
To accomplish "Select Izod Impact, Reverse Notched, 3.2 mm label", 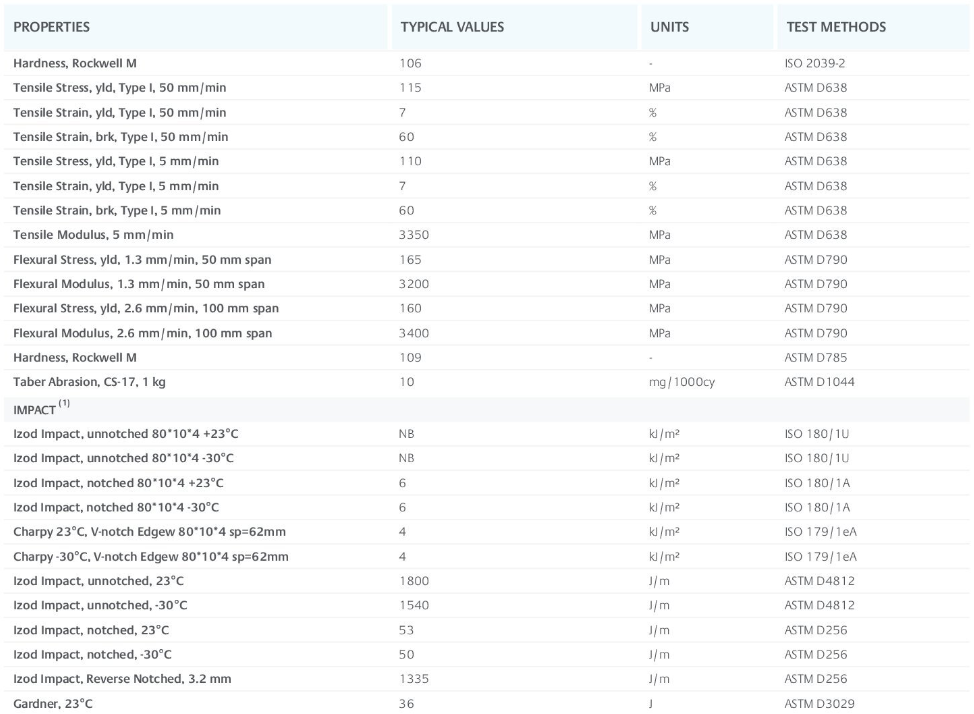I will click(122, 679).
